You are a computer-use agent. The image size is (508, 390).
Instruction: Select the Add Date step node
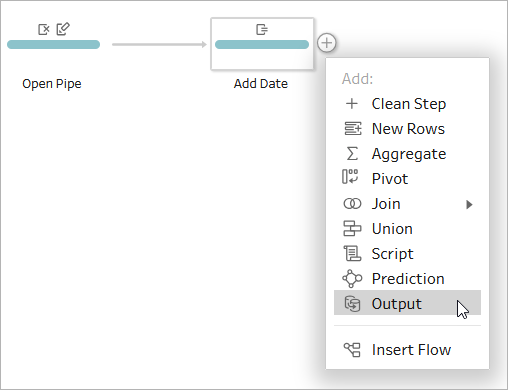[262, 44]
